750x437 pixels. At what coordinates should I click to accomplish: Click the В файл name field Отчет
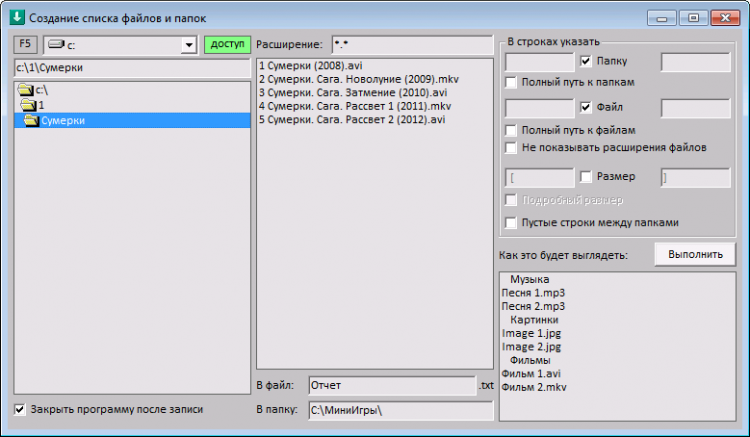coord(392,385)
